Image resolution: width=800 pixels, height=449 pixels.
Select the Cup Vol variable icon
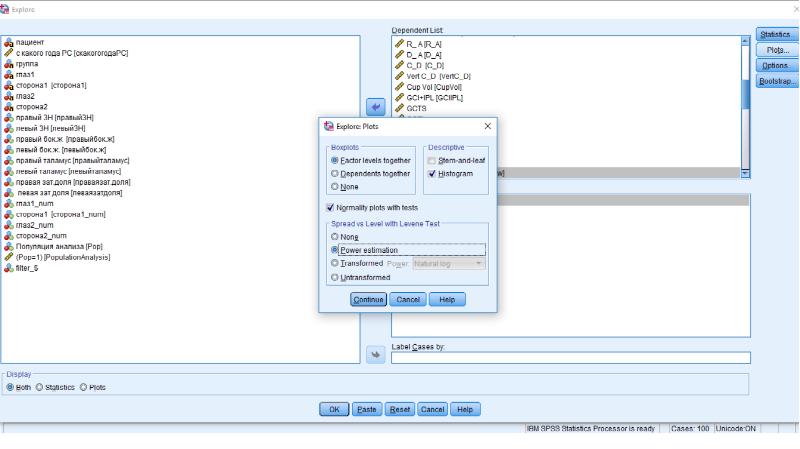pyautogui.click(x=399, y=87)
